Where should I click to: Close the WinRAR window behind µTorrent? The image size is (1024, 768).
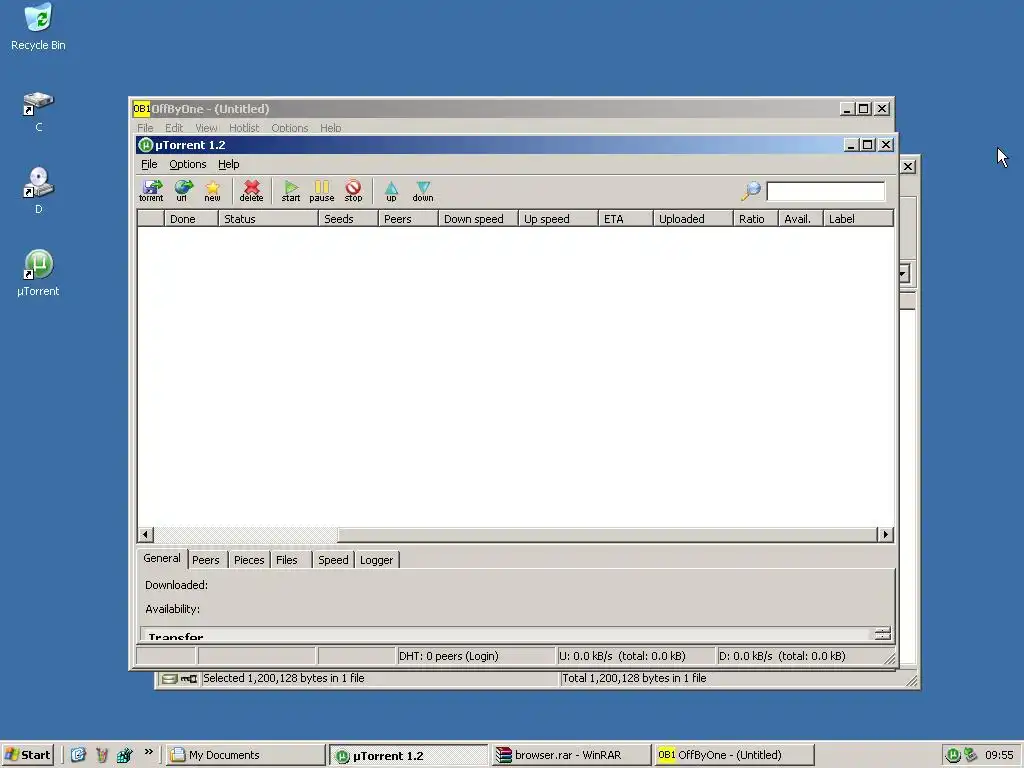coord(908,167)
